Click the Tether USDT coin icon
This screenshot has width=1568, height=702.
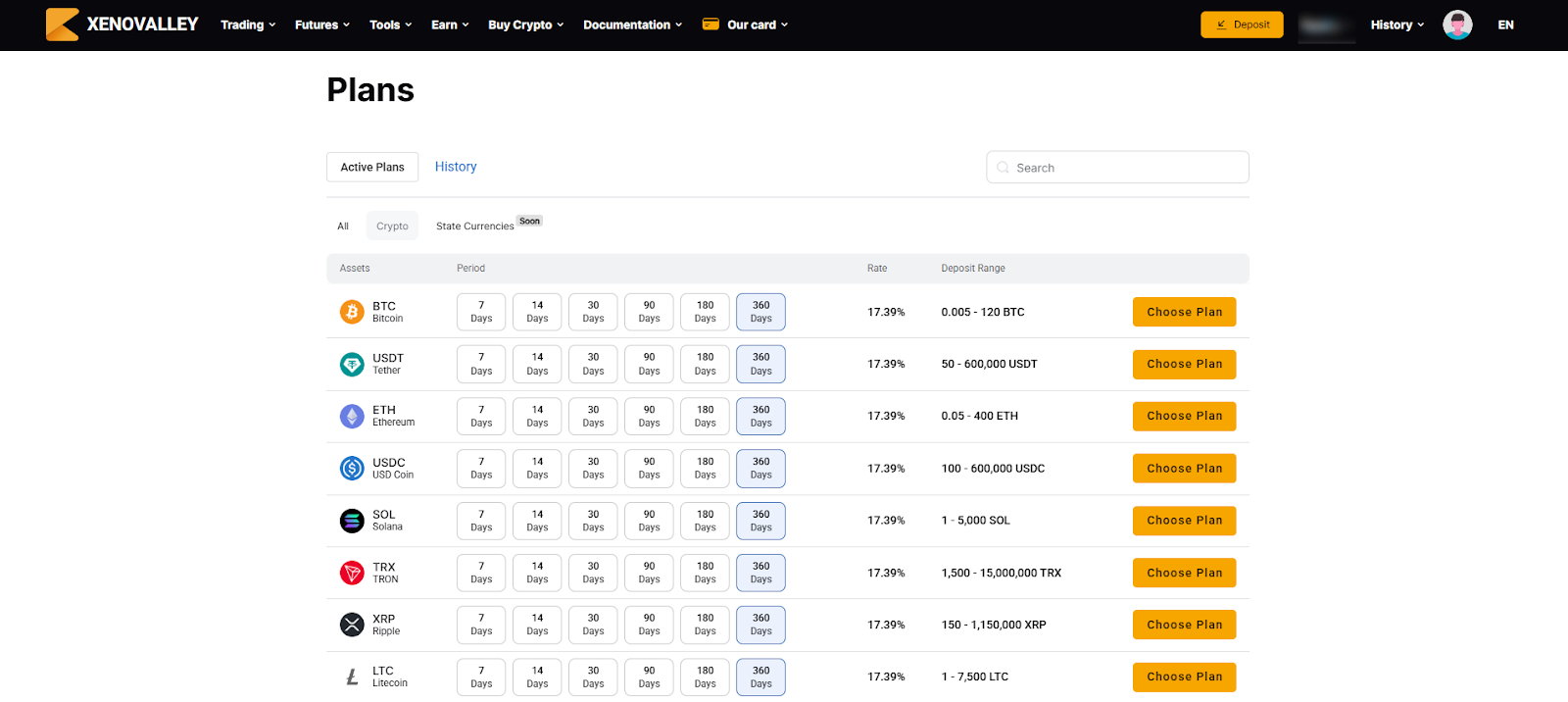tap(352, 364)
